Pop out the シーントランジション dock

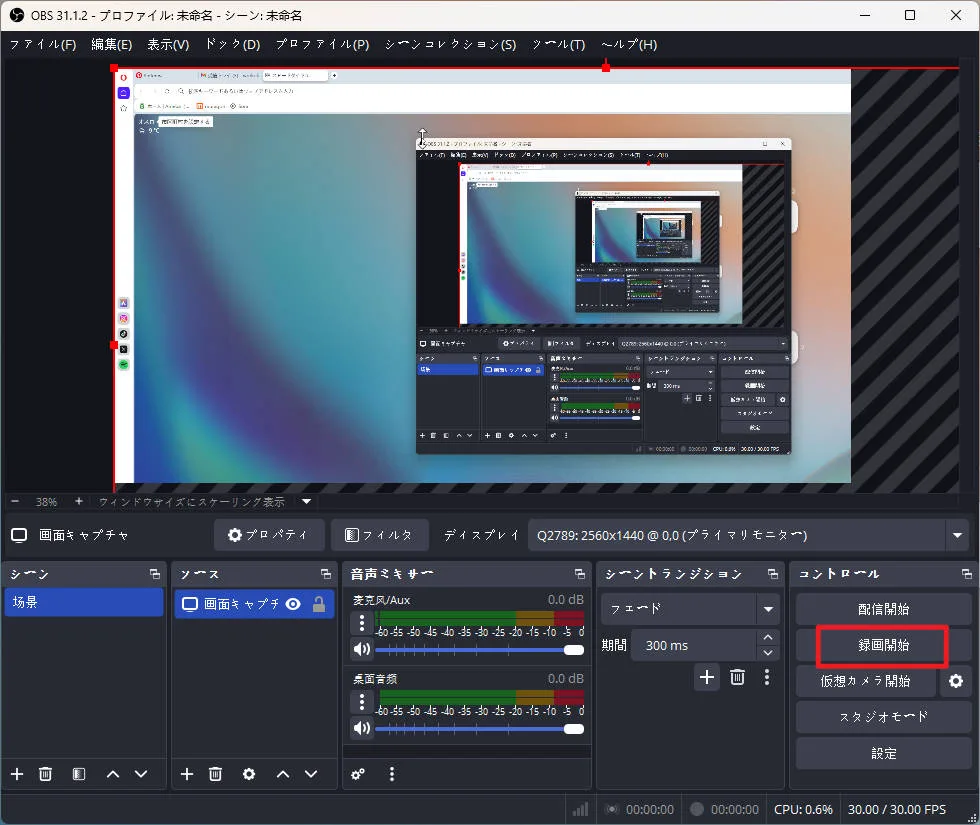click(x=773, y=574)
